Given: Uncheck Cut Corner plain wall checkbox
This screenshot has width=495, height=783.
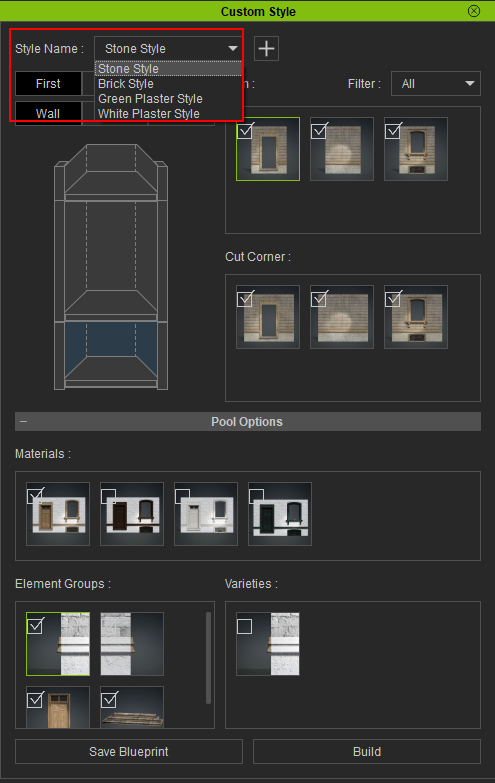Looking at the screenshot, I should tap(319, 299).
